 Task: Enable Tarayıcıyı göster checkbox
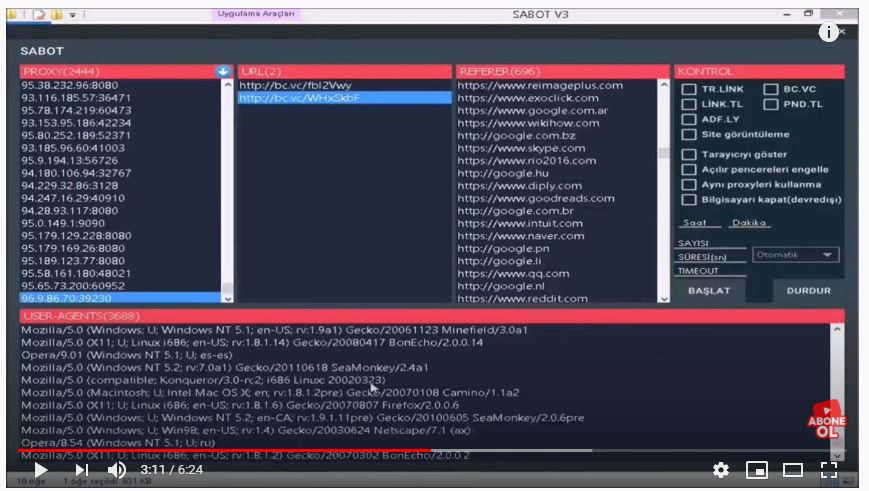click(689, 155)
